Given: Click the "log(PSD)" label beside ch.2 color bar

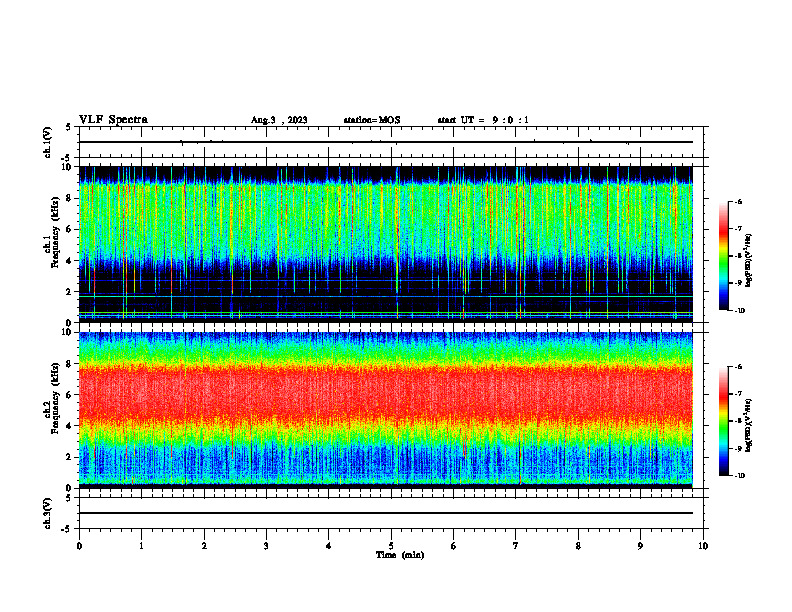Looking at the screenshot, I should point(748,425).
